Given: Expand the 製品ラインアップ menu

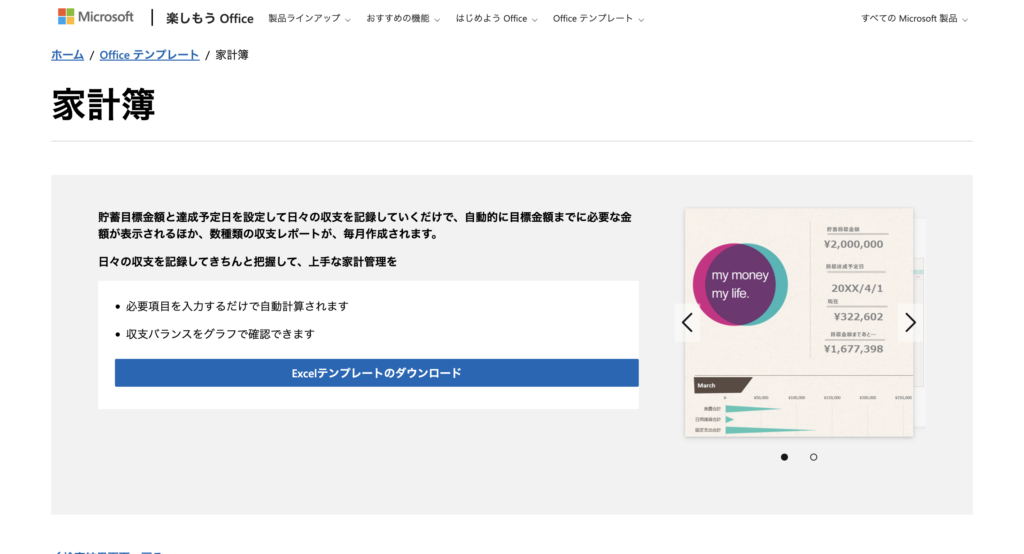Looking at the screenshot, I should pyautogui.click(x=309, y=18).
